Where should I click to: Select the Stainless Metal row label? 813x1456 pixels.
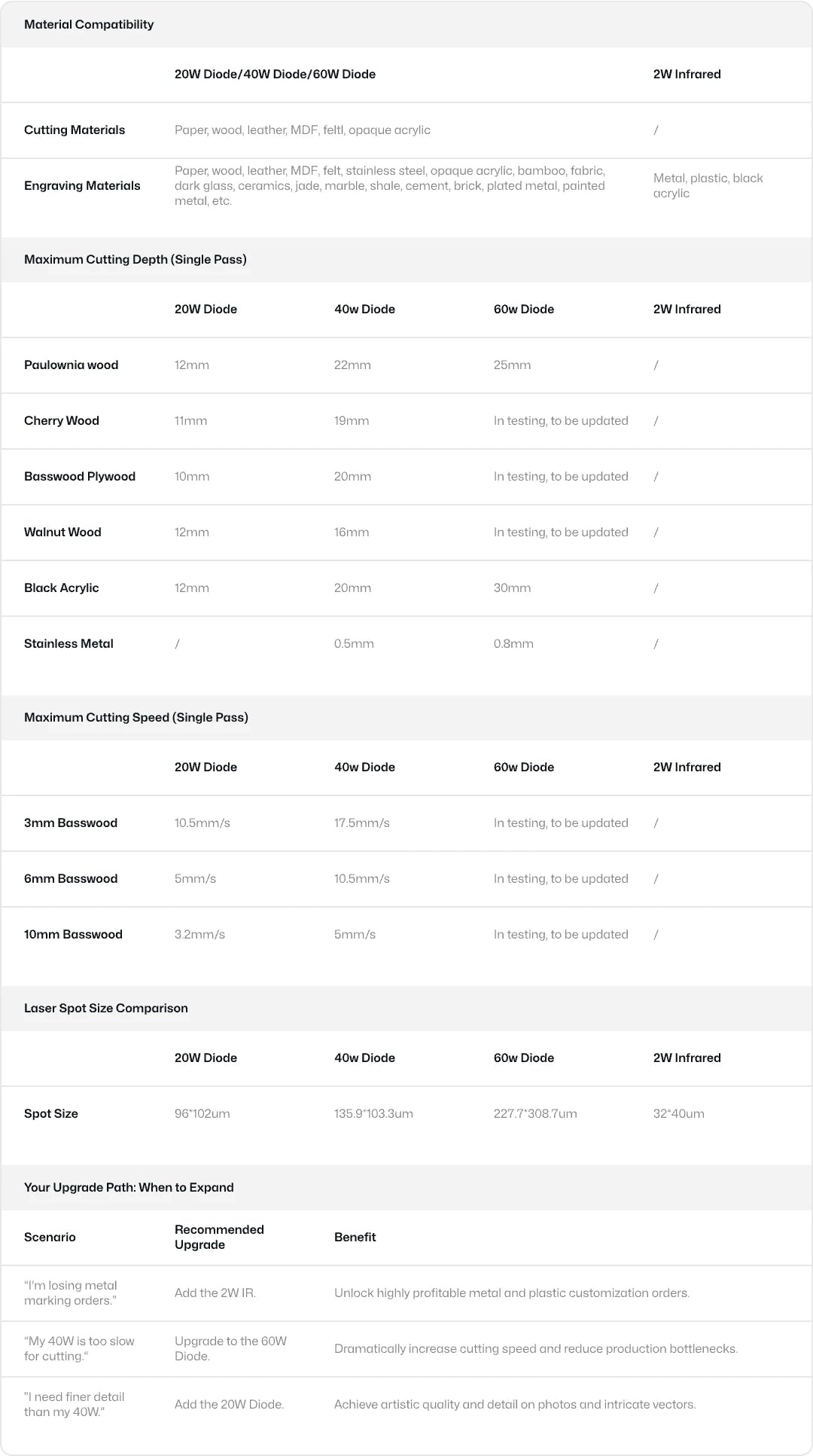coord(69,643)
